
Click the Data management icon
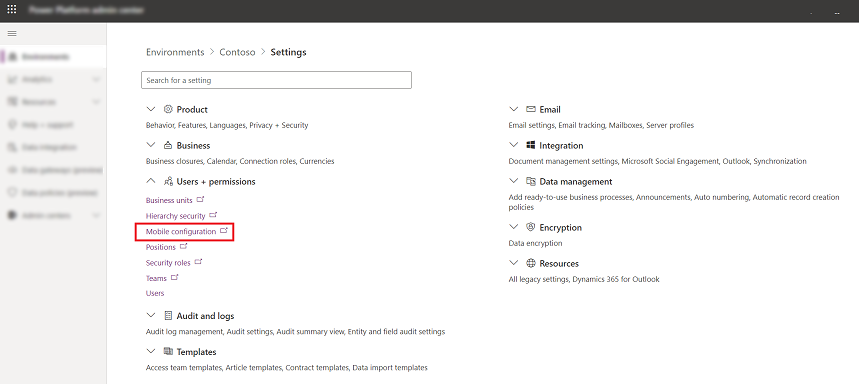531,181
